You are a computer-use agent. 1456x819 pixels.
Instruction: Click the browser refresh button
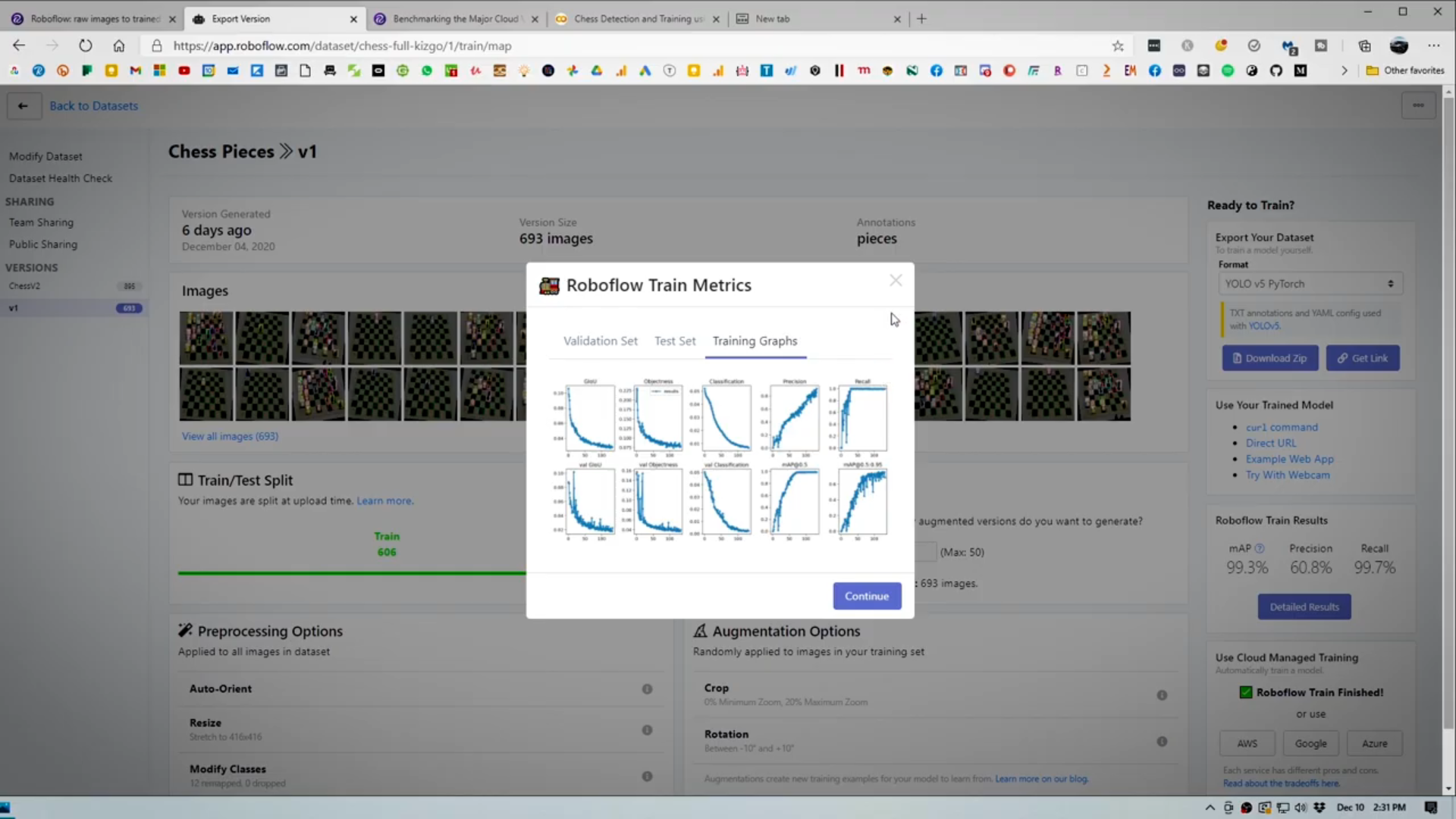click(x=85, y=45)
